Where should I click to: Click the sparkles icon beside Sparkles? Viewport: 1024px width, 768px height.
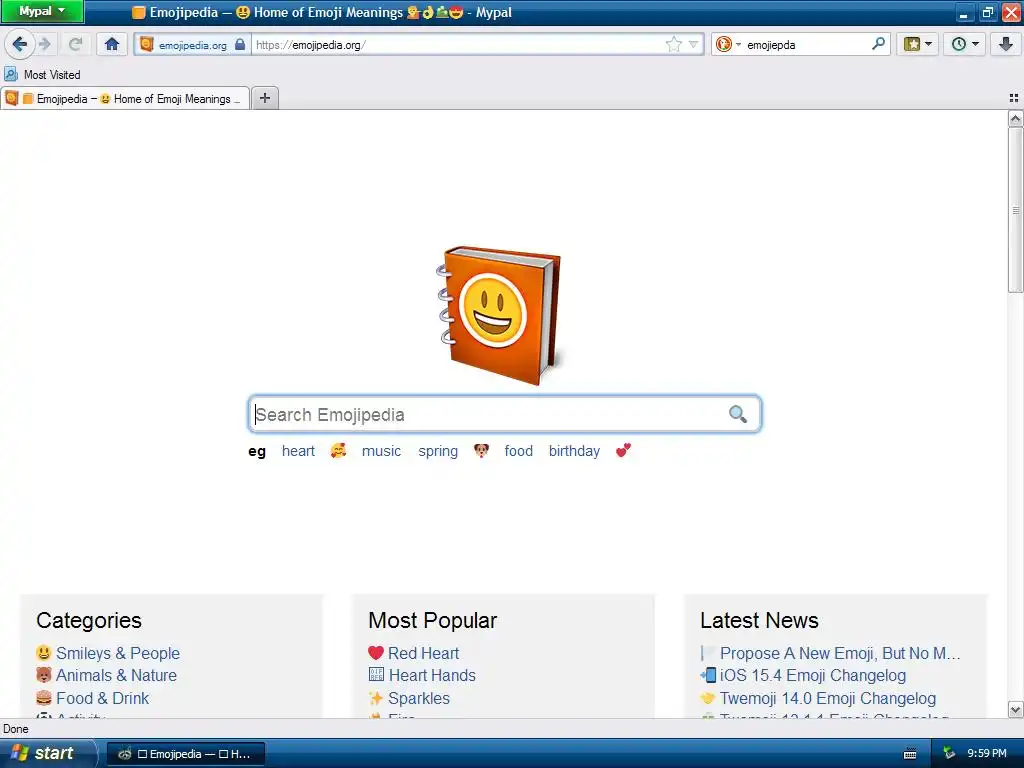pos(376,697)
